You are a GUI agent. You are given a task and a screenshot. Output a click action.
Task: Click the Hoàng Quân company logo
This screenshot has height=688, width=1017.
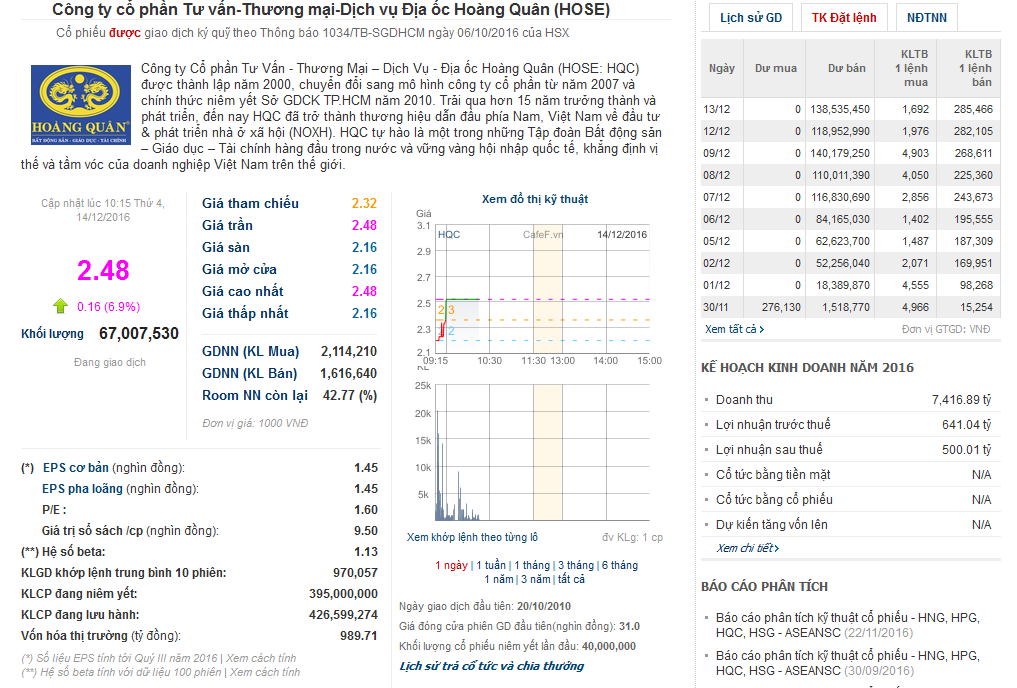point(81,104)
